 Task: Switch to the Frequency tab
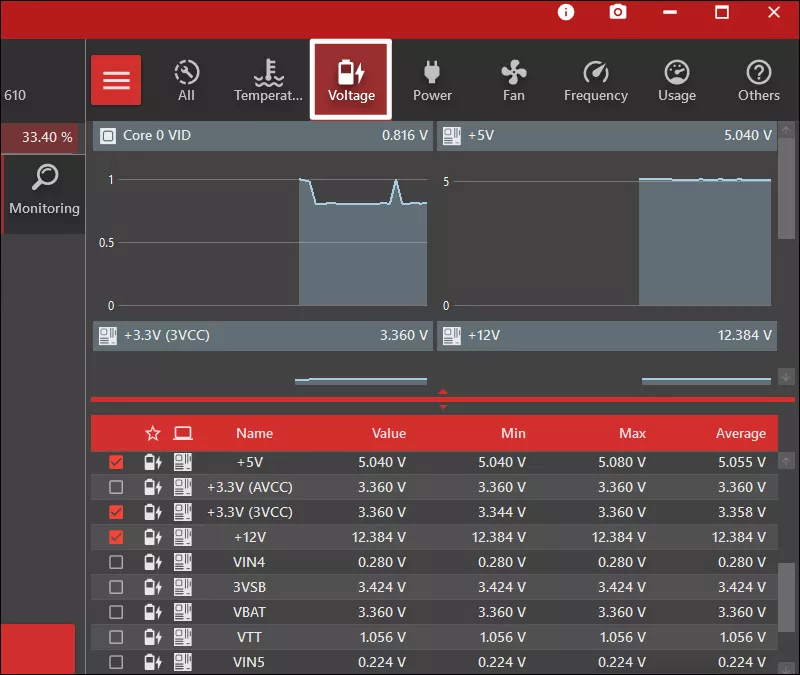pos(595,80)
